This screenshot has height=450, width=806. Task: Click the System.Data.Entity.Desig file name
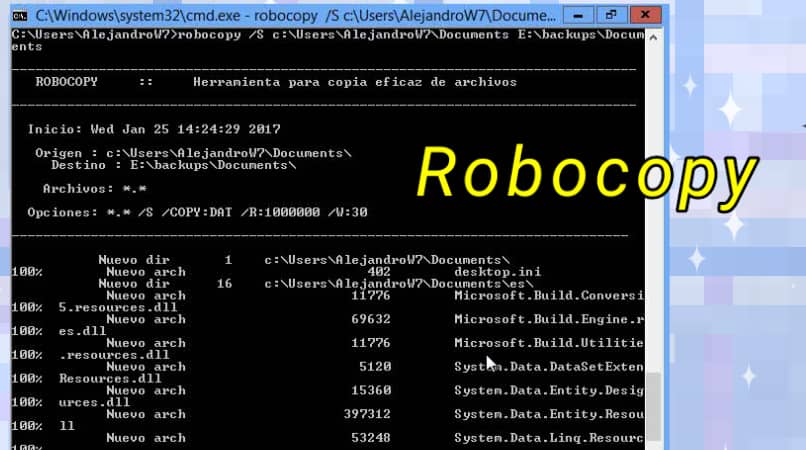pos(549,390)
